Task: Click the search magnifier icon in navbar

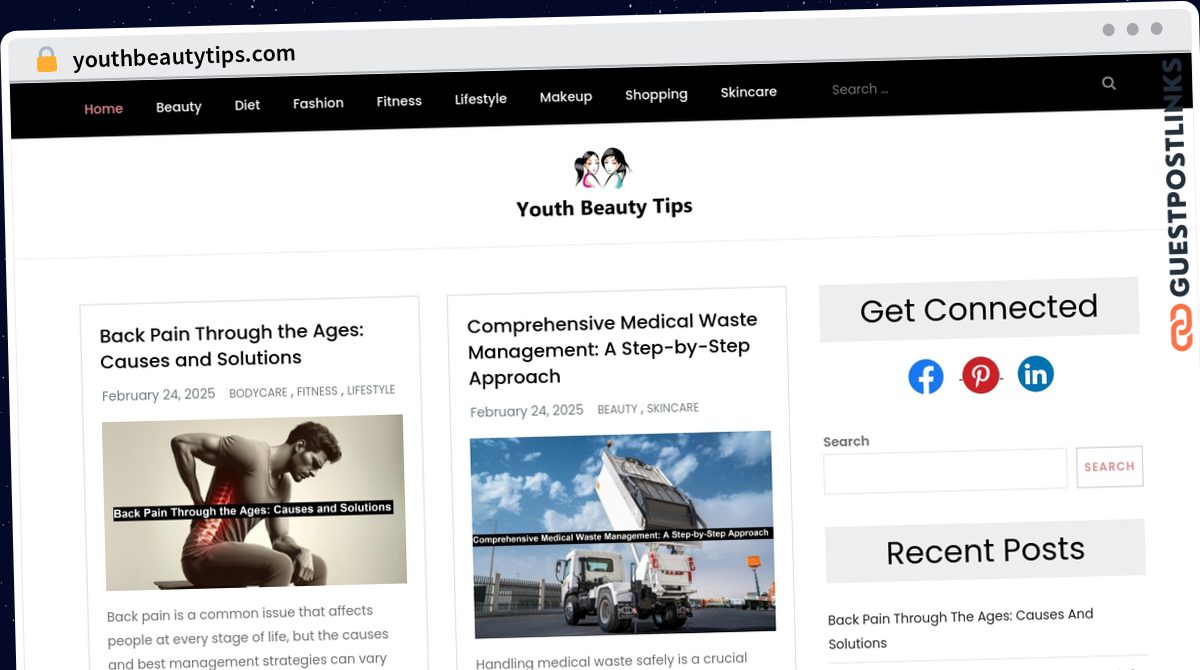Action: pos(1109,84)
